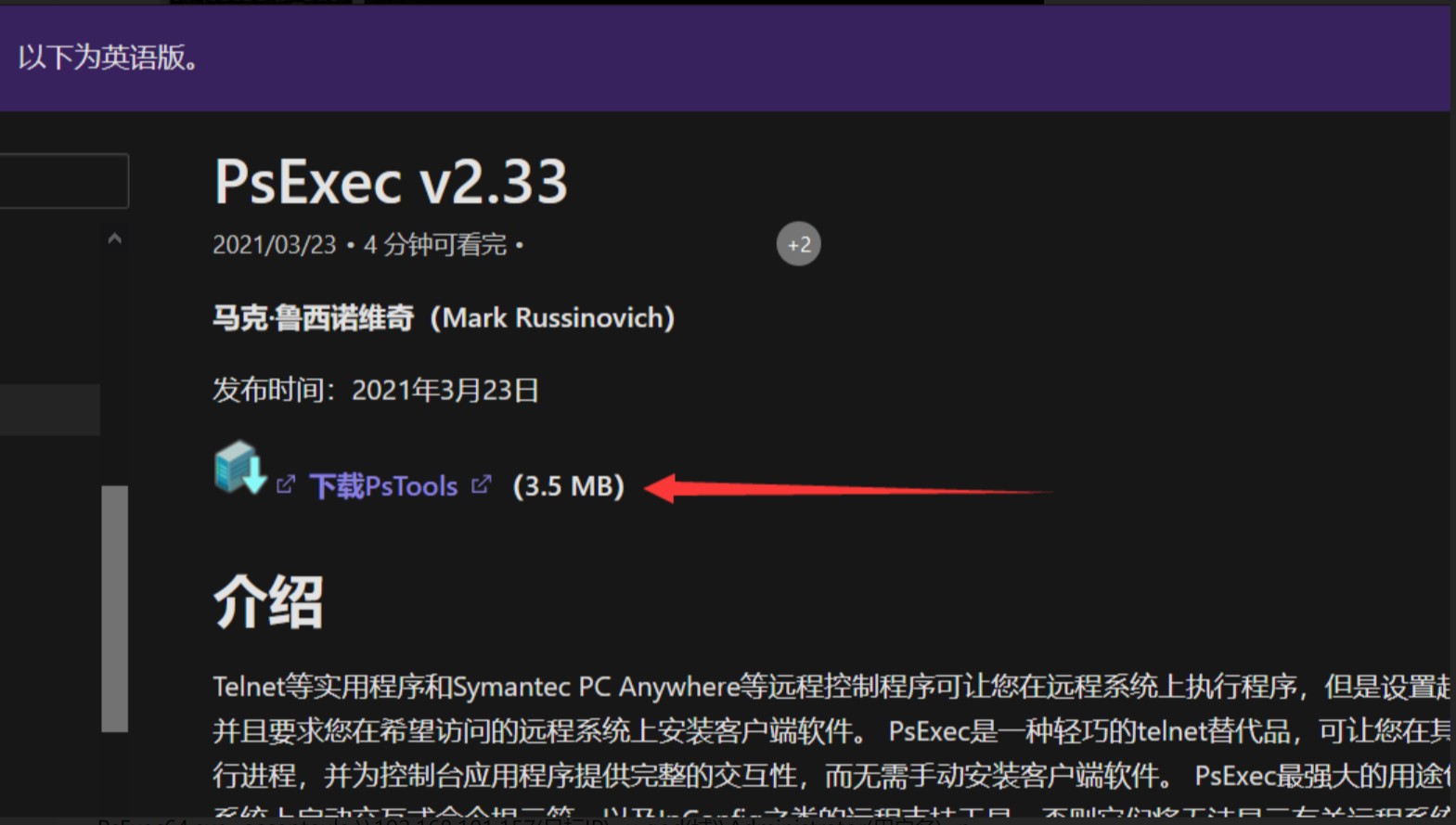Click external-link icon after 下载PsTools
Image resolution: width=1456 pixels, height=825 pixels.
tap(481, 483)
